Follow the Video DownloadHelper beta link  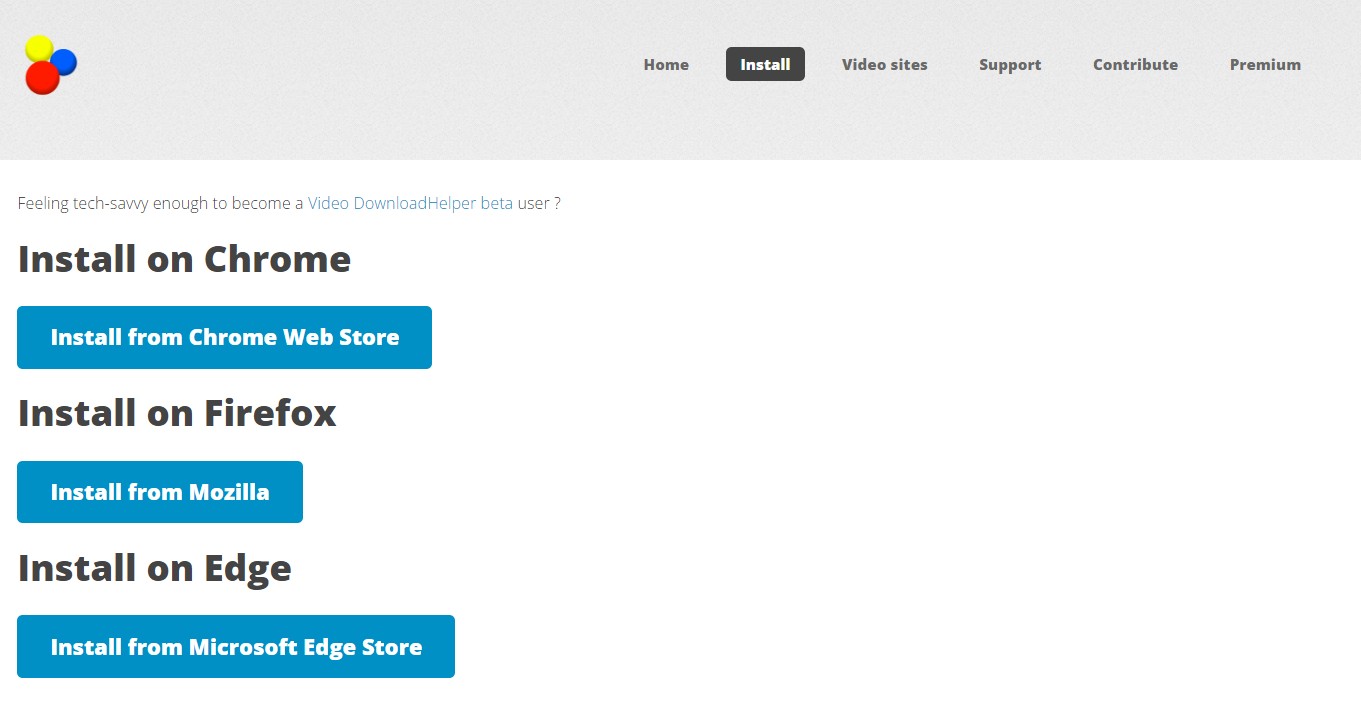tap(410, 203)
